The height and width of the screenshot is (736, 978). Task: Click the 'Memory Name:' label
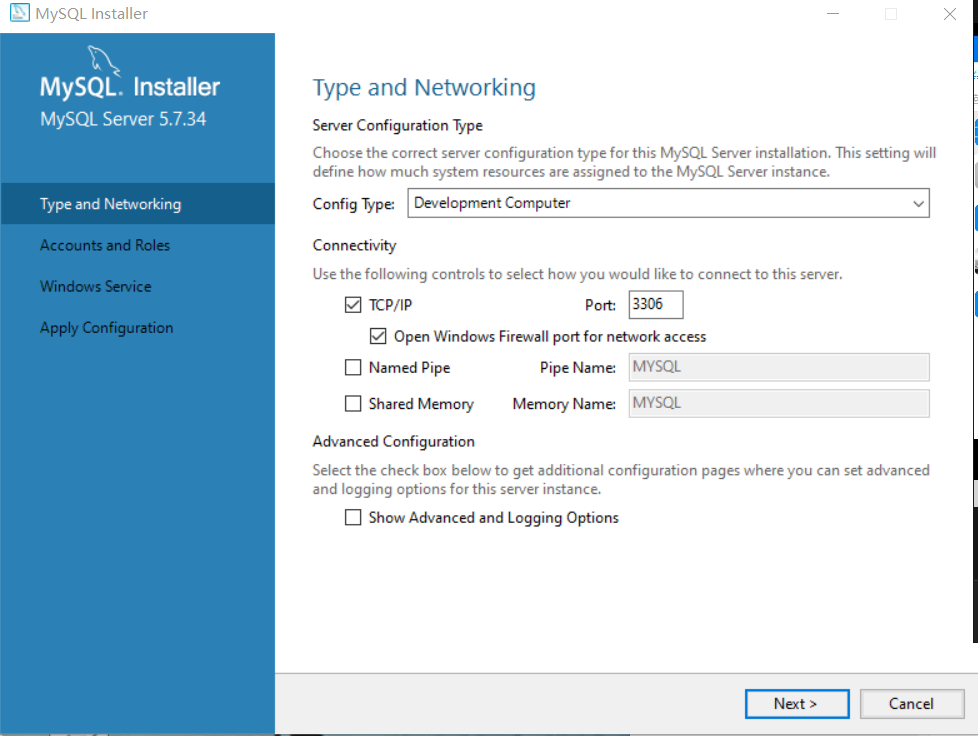point(564,404)
